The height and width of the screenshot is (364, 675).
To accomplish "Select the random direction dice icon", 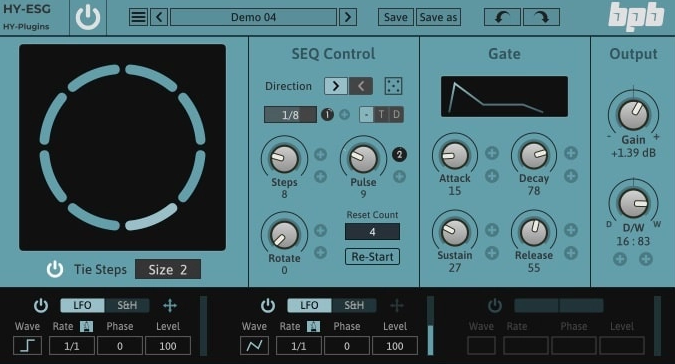I will click(393, 86).
